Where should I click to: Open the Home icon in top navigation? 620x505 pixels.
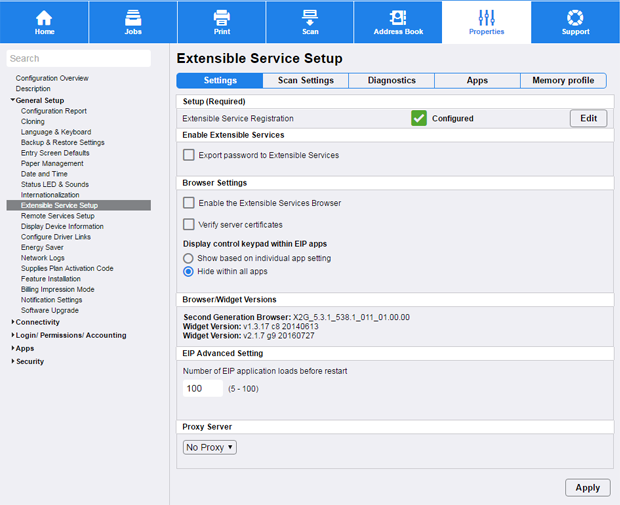[44, 17]
